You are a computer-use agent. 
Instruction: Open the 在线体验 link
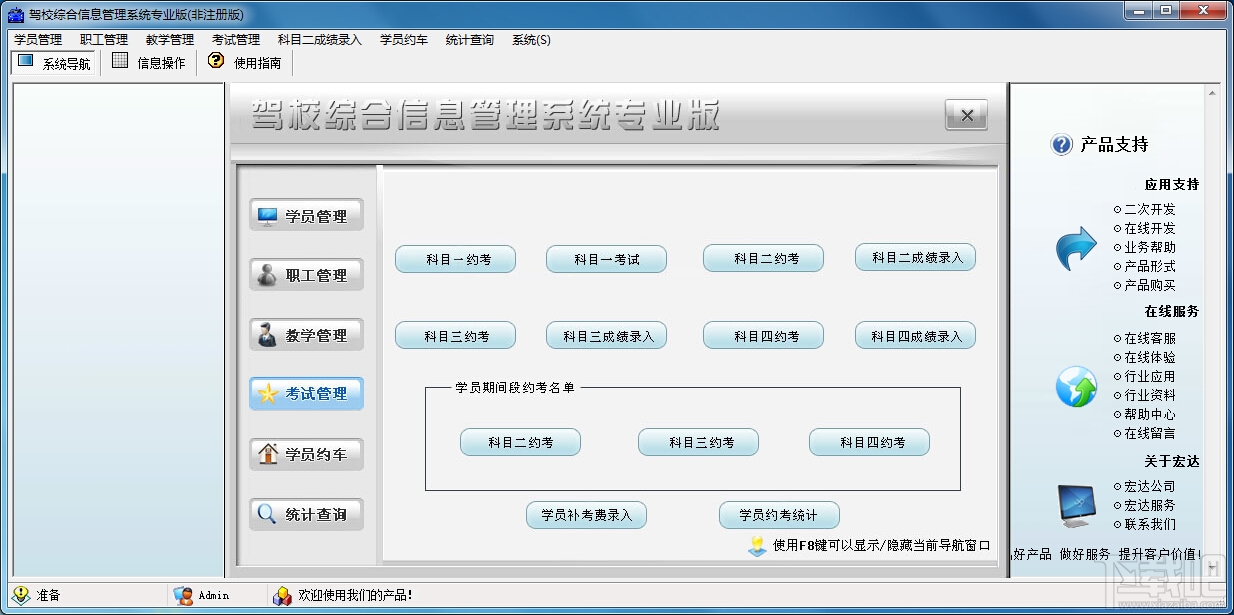[x=1150, y=358]
